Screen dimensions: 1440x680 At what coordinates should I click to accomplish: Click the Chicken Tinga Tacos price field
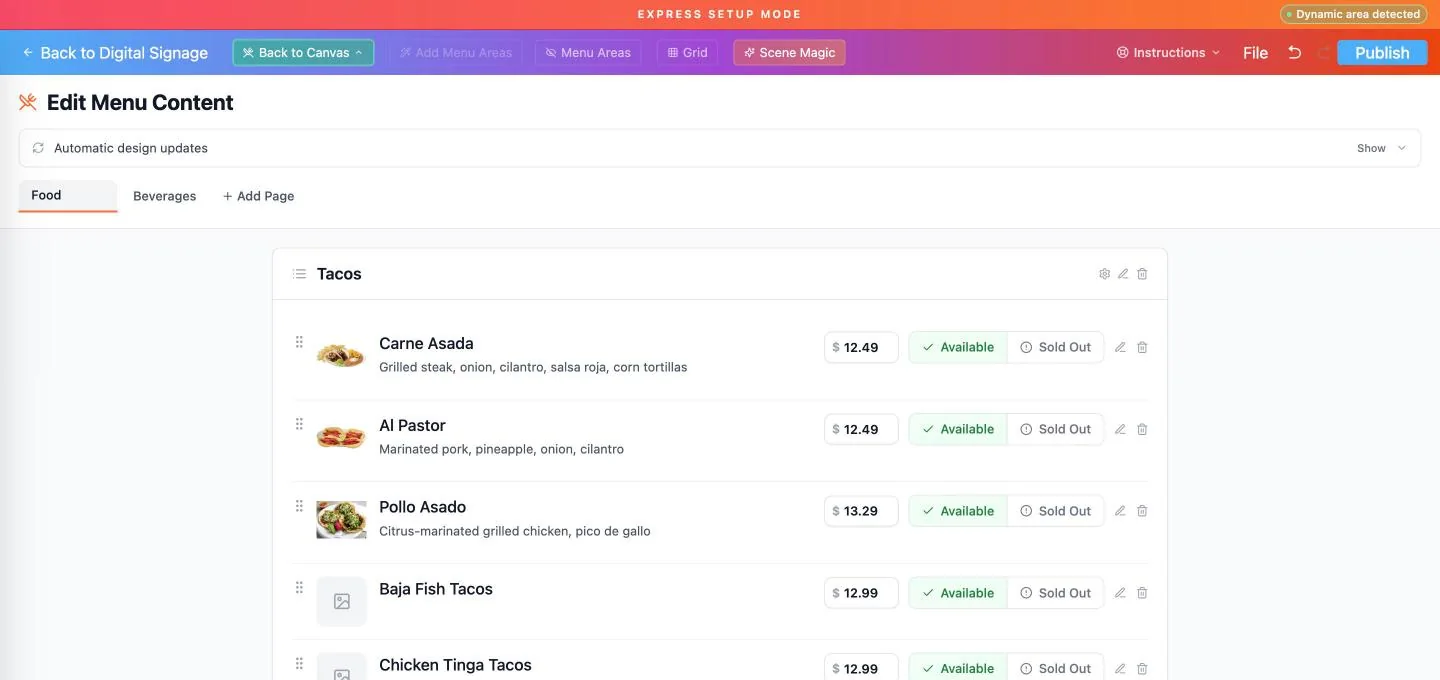click(861, 668)
